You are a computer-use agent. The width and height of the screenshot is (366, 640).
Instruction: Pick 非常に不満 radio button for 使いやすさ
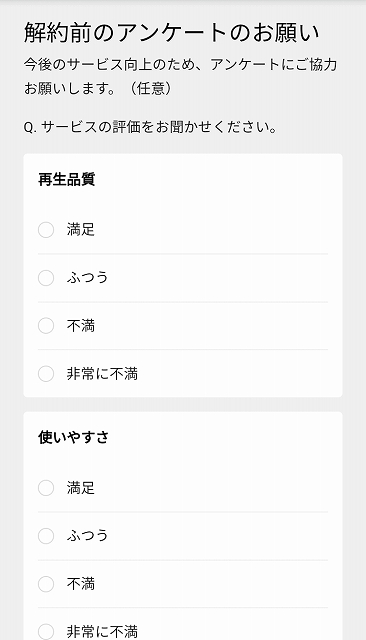click(x=46, y=631)
